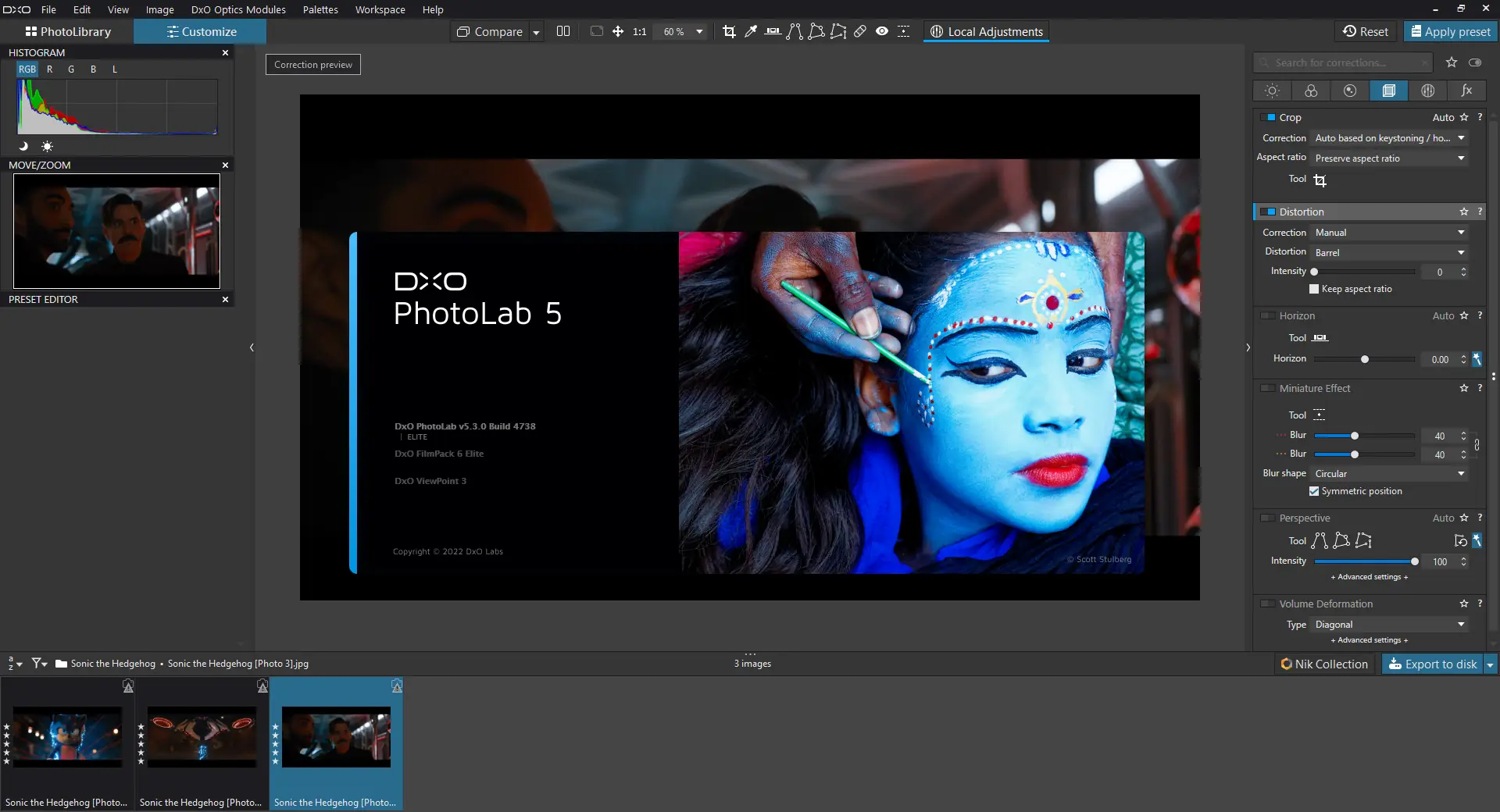The width and height of the screenshot is (1500, 812).
Task: Switch to the PhotoLibrary tab
Action: coord(68,32)
